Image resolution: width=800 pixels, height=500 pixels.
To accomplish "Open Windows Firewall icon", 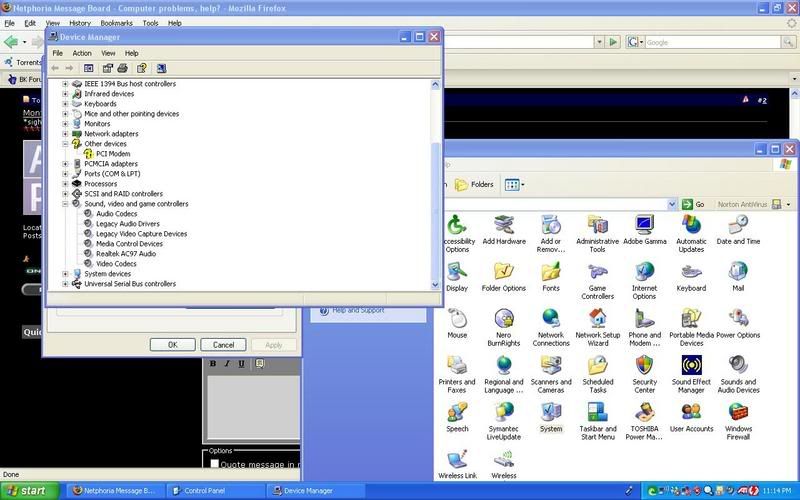I will 738,421.
